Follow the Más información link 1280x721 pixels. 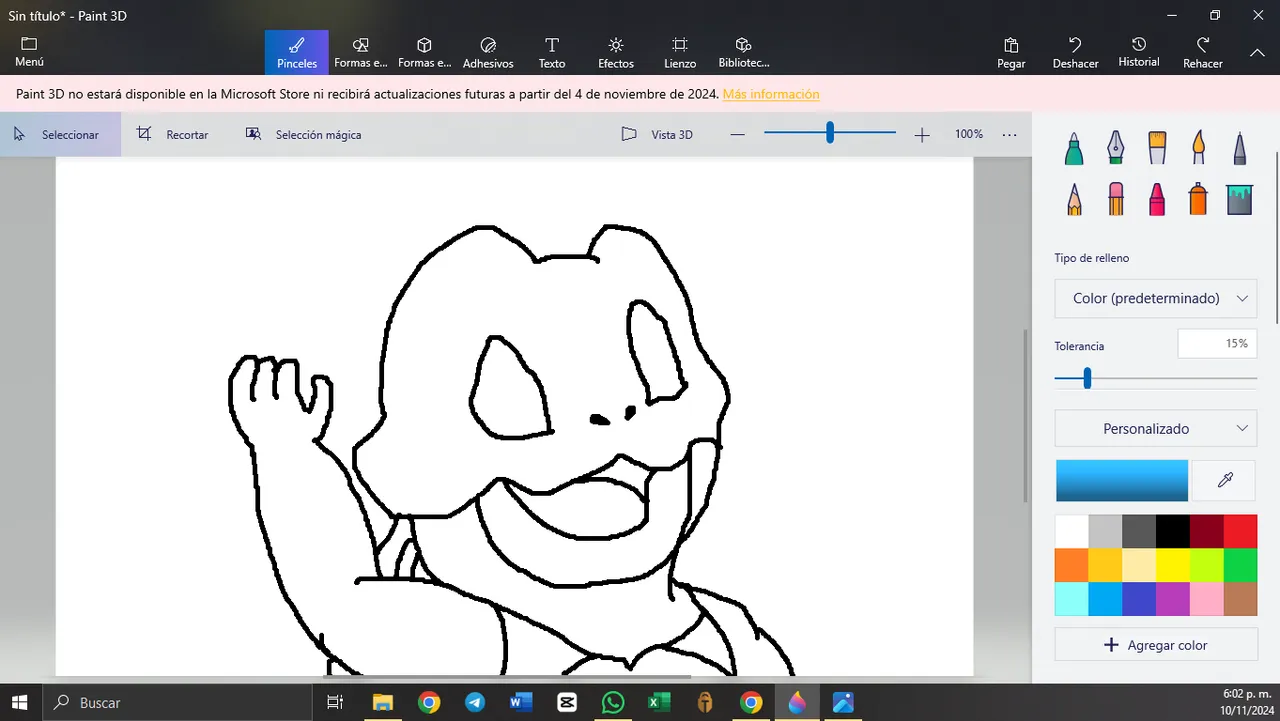pyautogui.click(x=771, y=94)
